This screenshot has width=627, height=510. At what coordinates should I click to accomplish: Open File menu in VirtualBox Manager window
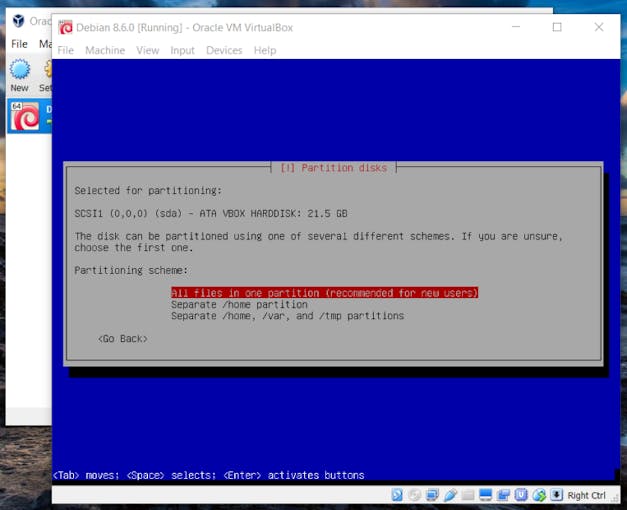19,44
